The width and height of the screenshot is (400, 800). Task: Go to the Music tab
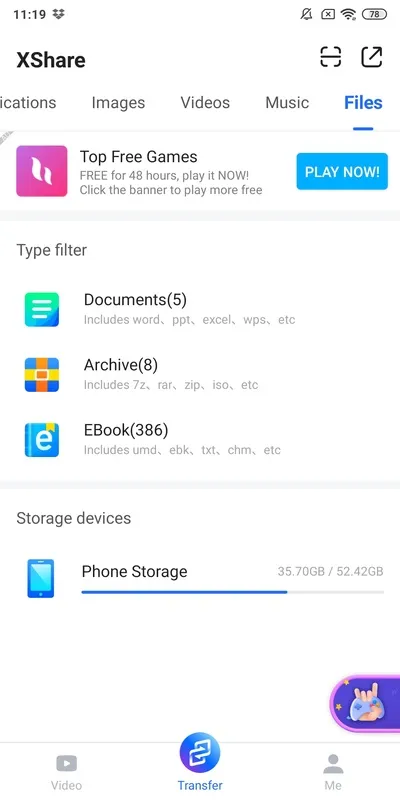point(287,103)
